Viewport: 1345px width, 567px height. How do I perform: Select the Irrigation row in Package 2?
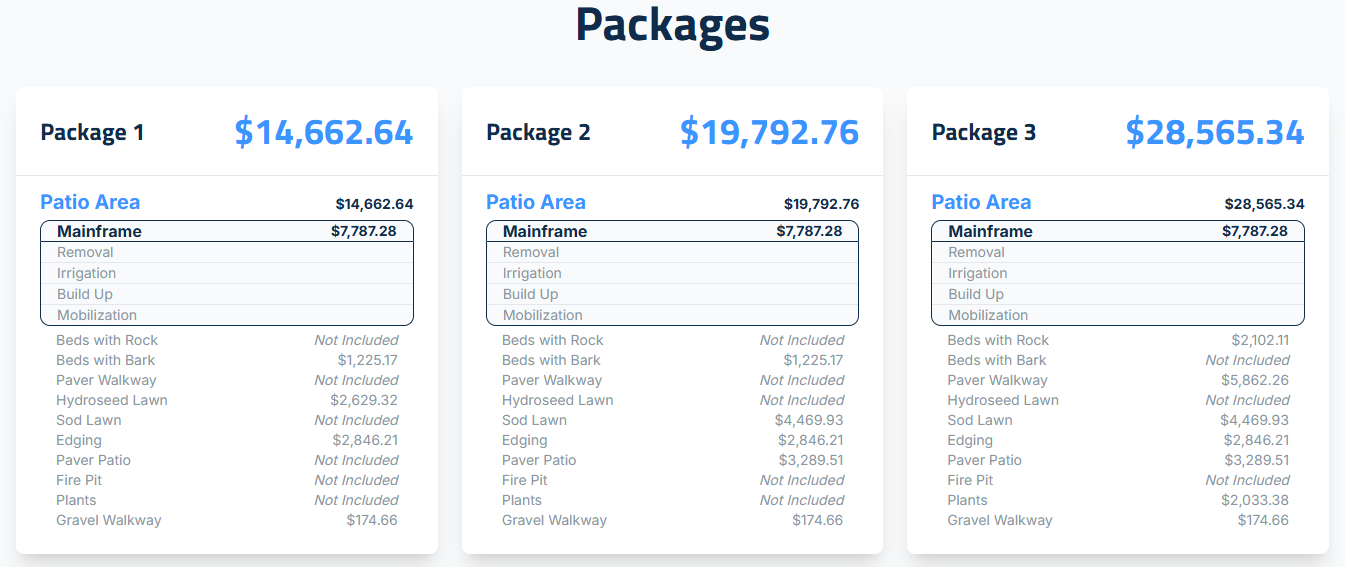point(532,273)
